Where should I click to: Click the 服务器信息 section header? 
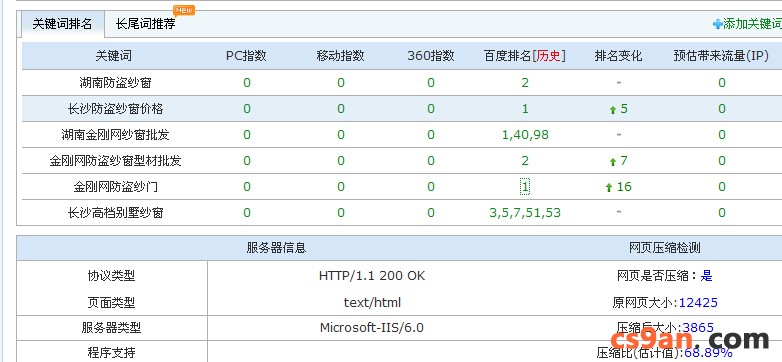(276, 248)
